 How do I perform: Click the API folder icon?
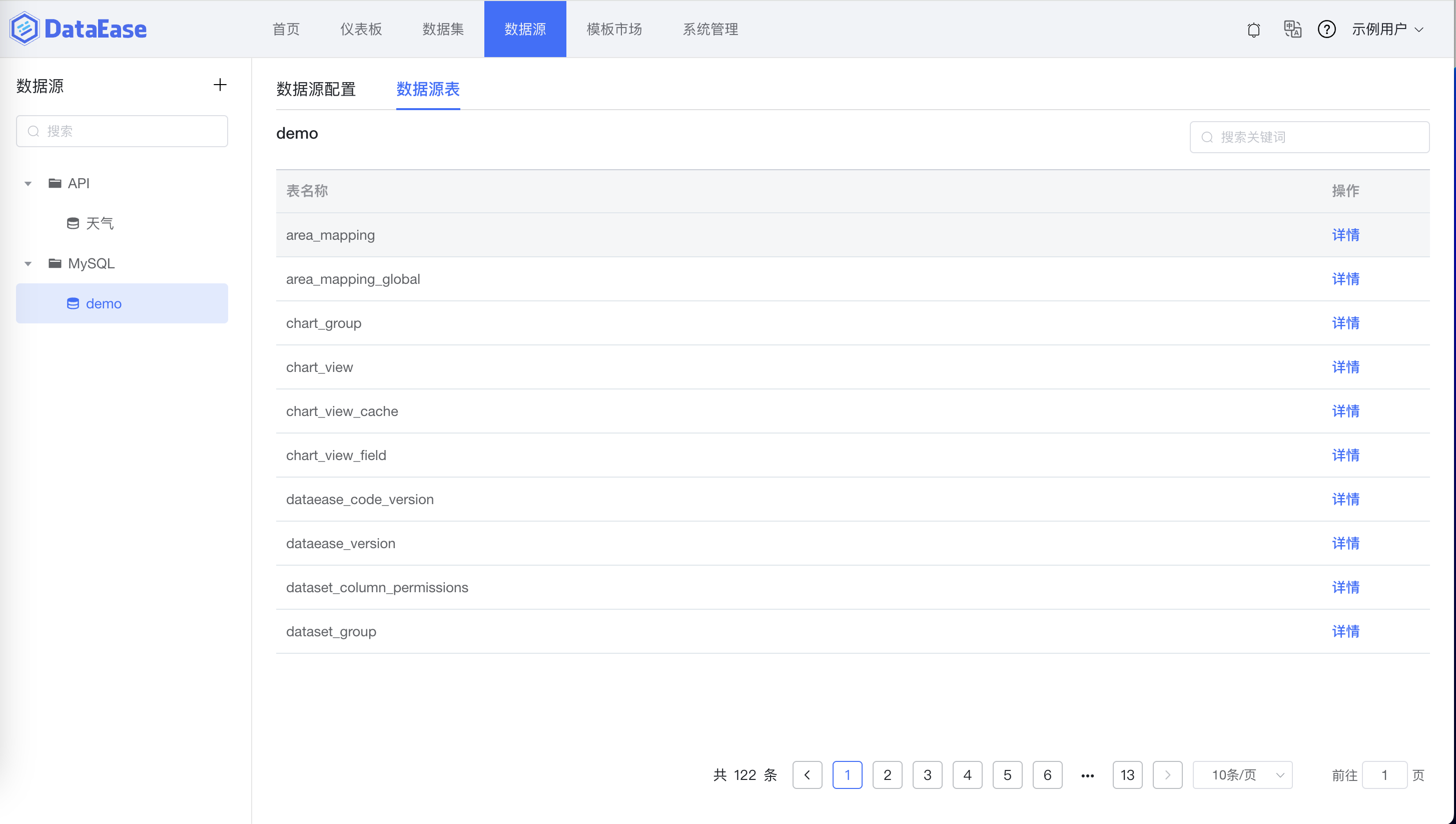point(55,183)
